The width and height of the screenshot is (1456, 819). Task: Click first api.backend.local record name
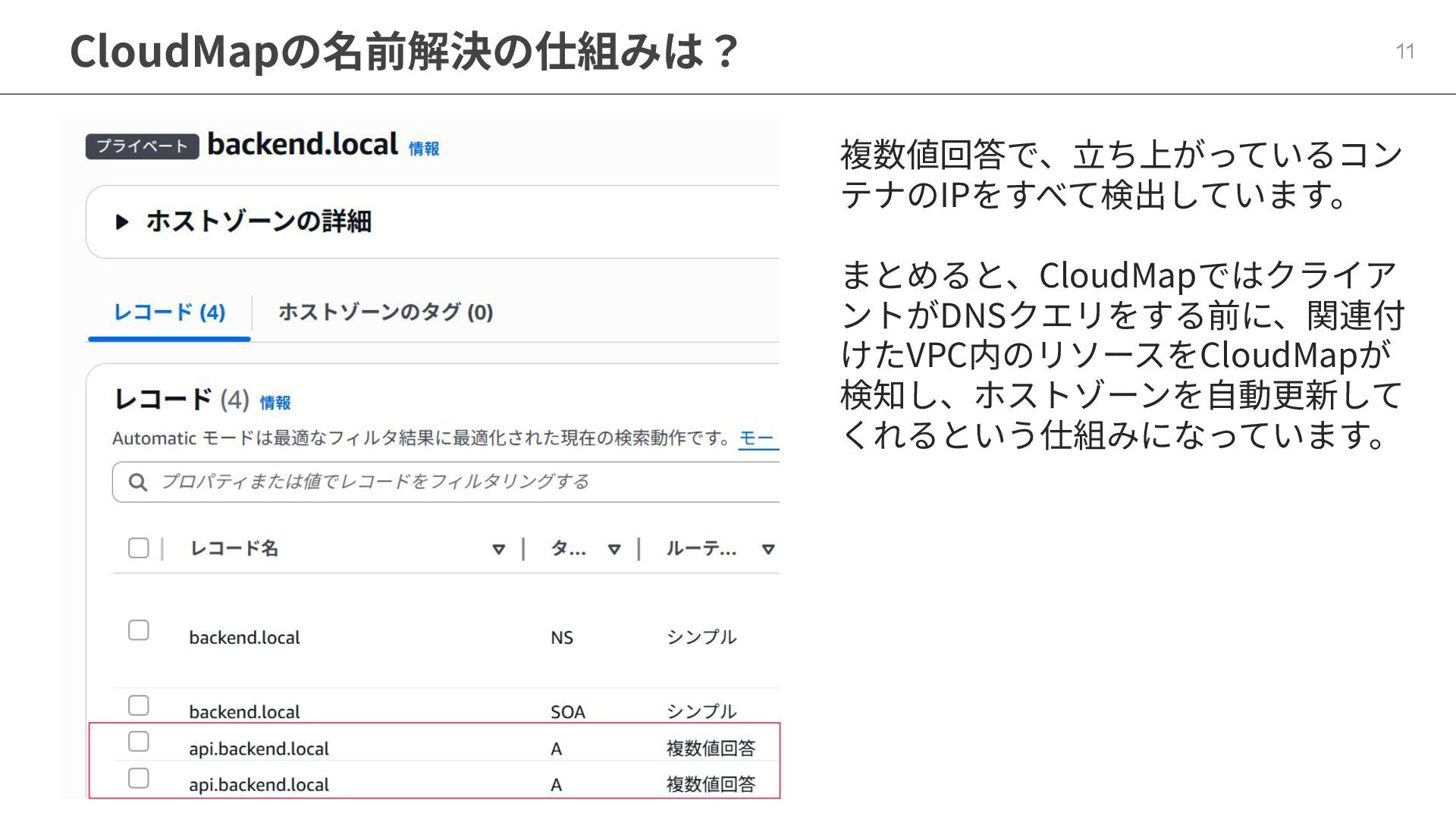pyautogui.click(x=259, y=749)
